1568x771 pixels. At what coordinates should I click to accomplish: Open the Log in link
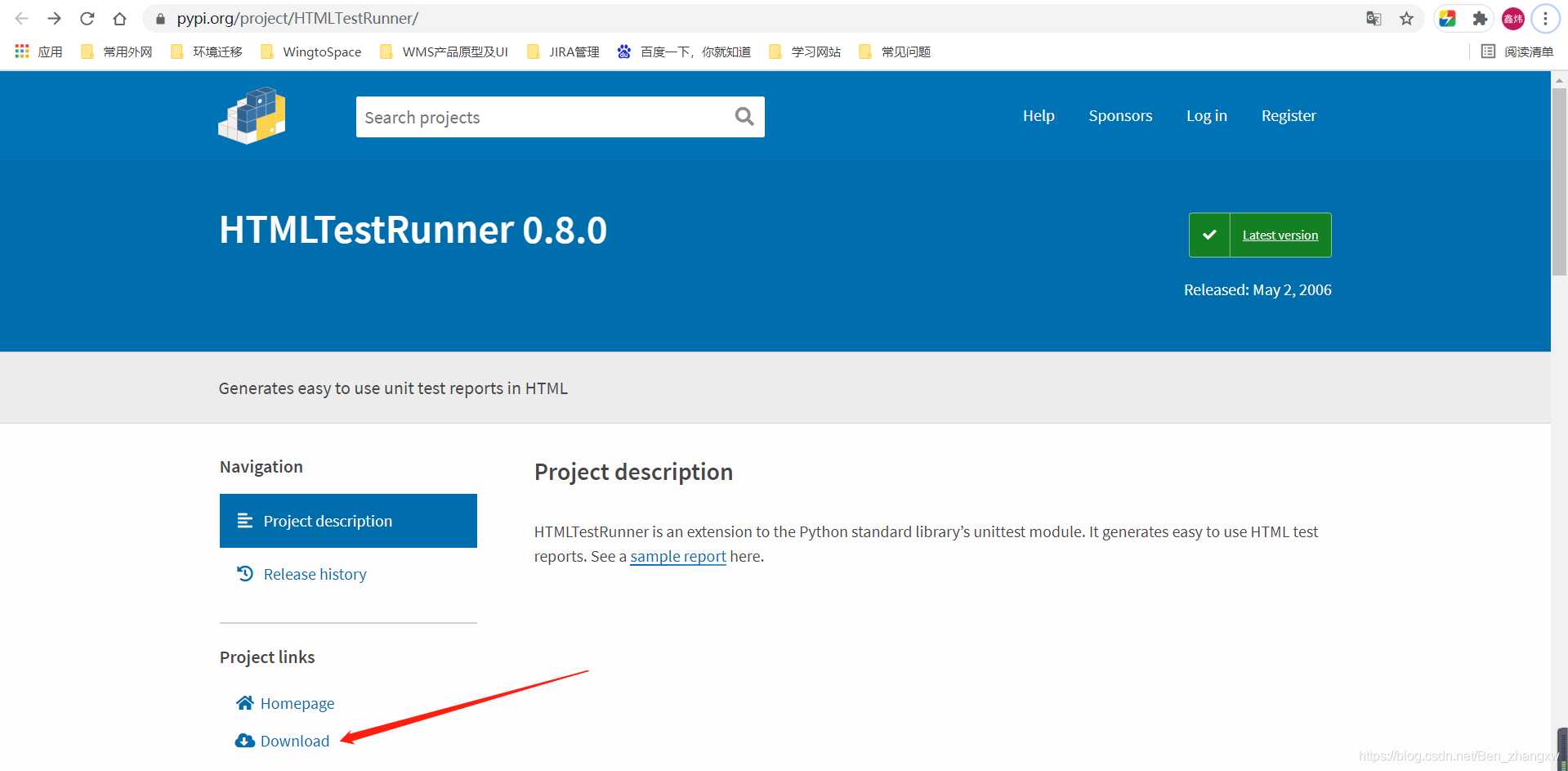(x=1207, y=116)
